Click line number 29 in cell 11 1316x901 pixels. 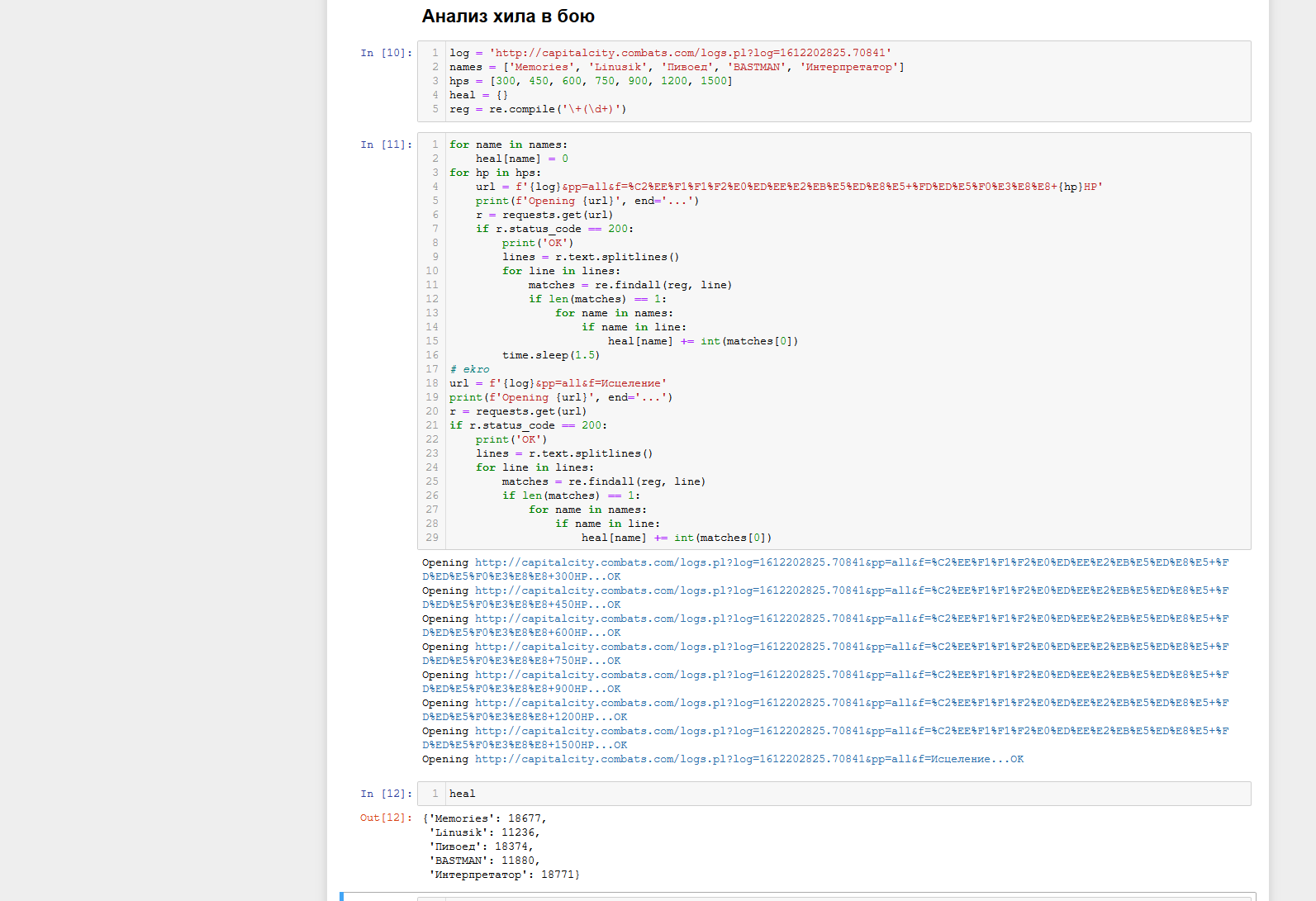(432, 538)
